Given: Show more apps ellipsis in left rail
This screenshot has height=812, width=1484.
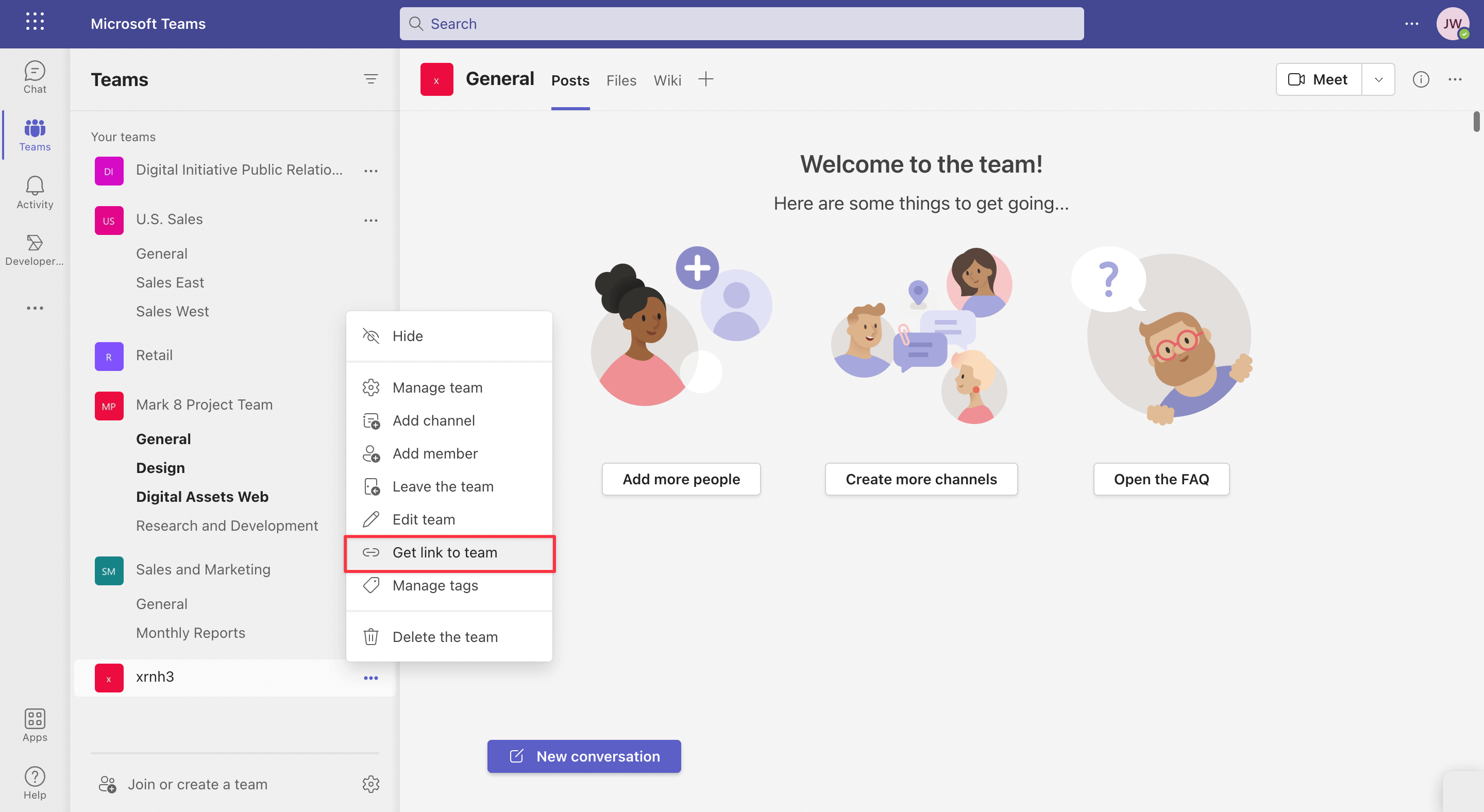Looking at the screenshot, I should click(x=35, y=308).
